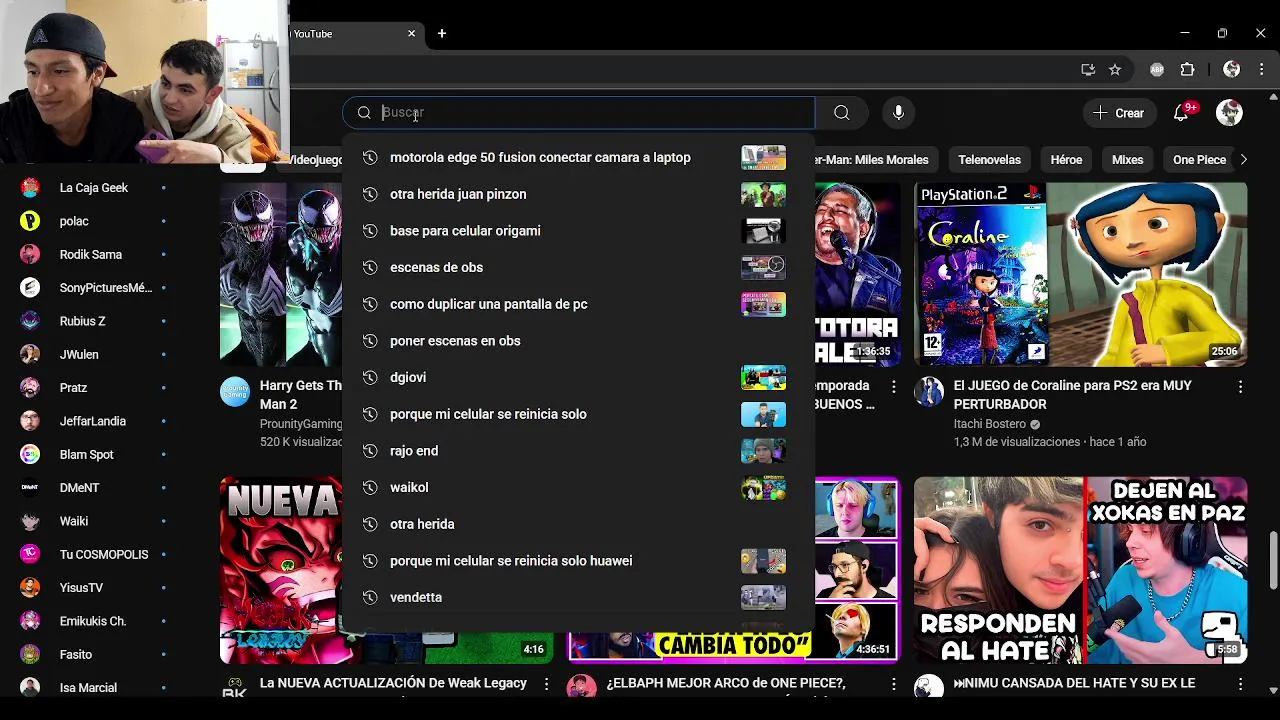
Task: Select suggestion otra herida juan pinzon
Action: pyautogui.click(x=578, y=194)
